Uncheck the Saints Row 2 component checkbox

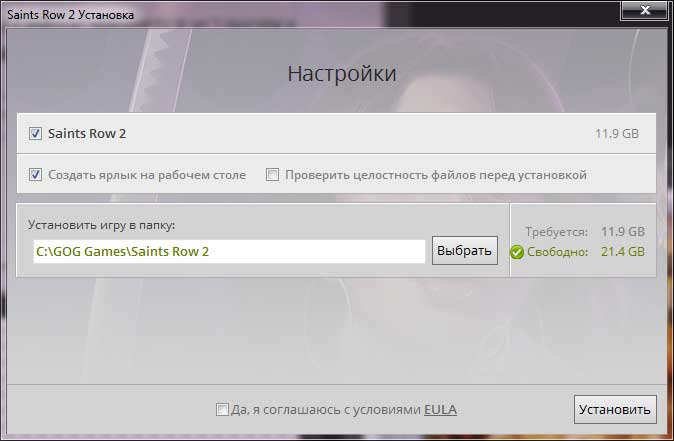35,134
